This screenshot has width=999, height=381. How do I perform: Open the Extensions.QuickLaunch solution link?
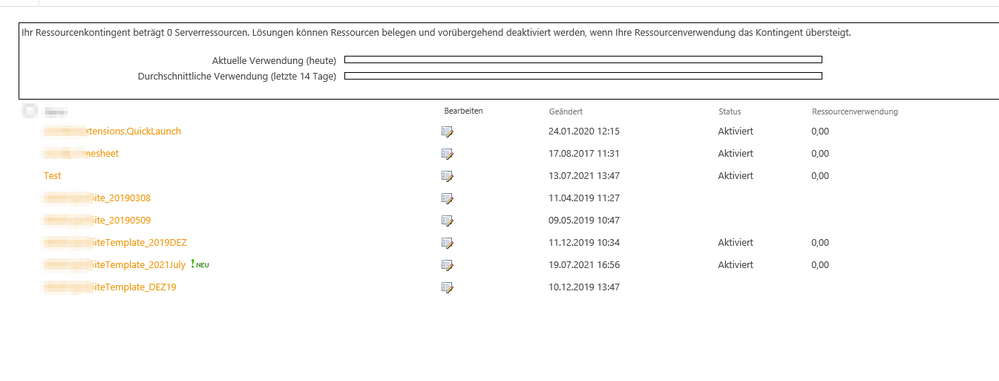click(113, 131)
